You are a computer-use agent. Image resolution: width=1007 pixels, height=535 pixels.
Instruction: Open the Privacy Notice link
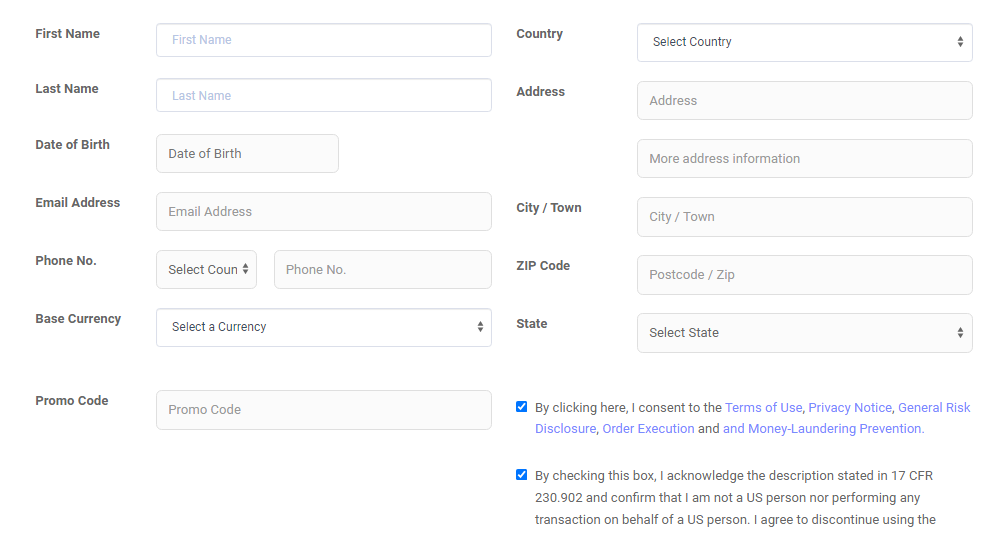click(850, 408)
